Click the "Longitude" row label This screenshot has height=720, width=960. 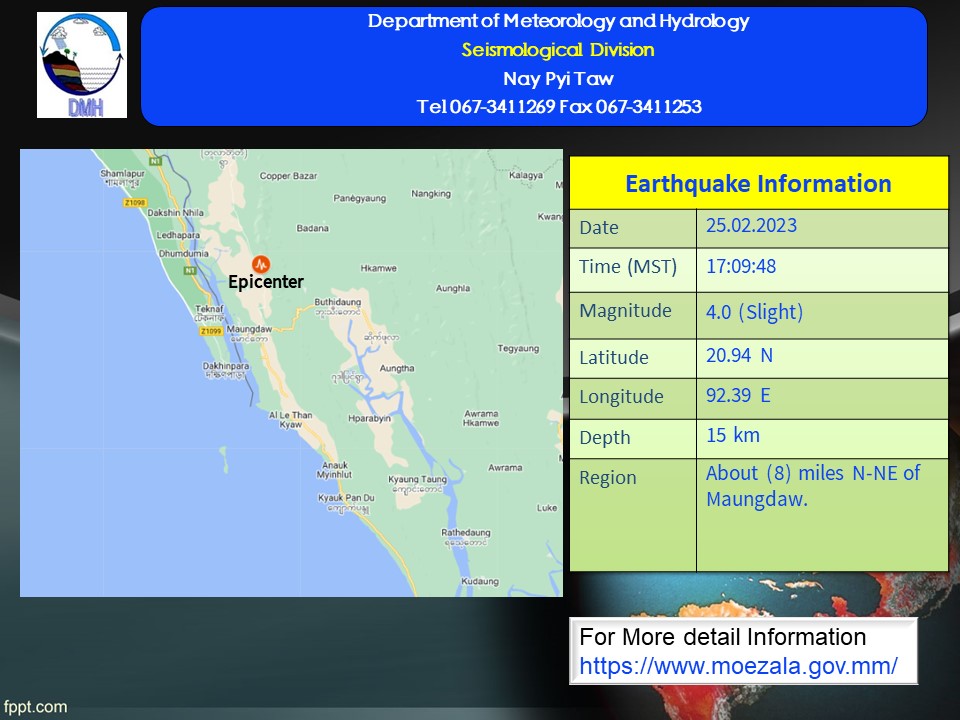[621, 397]
